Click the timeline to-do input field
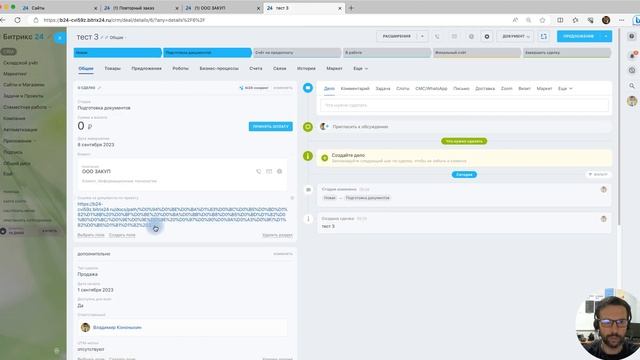The height and width of the screenshot is (360, 640). pyautogui.click(x=464, y=105)
